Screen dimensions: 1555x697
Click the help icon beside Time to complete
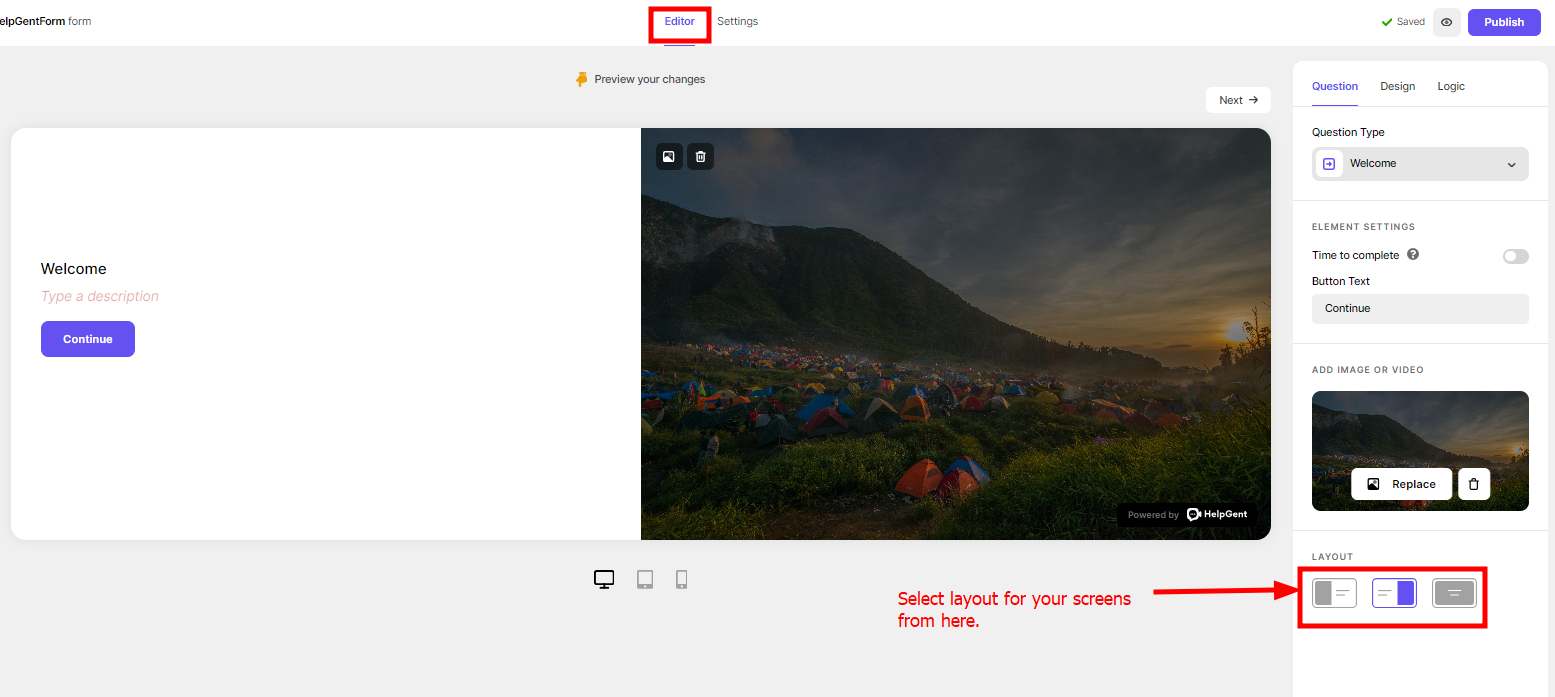[1413, 254]
